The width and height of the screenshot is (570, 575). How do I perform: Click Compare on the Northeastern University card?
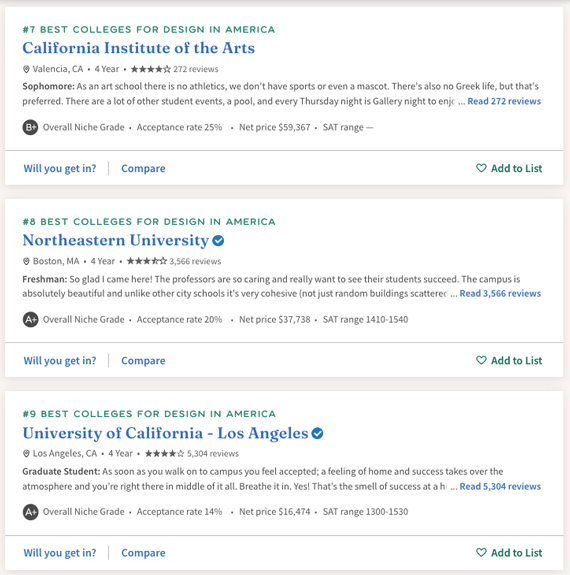click(x=143, y=360)
